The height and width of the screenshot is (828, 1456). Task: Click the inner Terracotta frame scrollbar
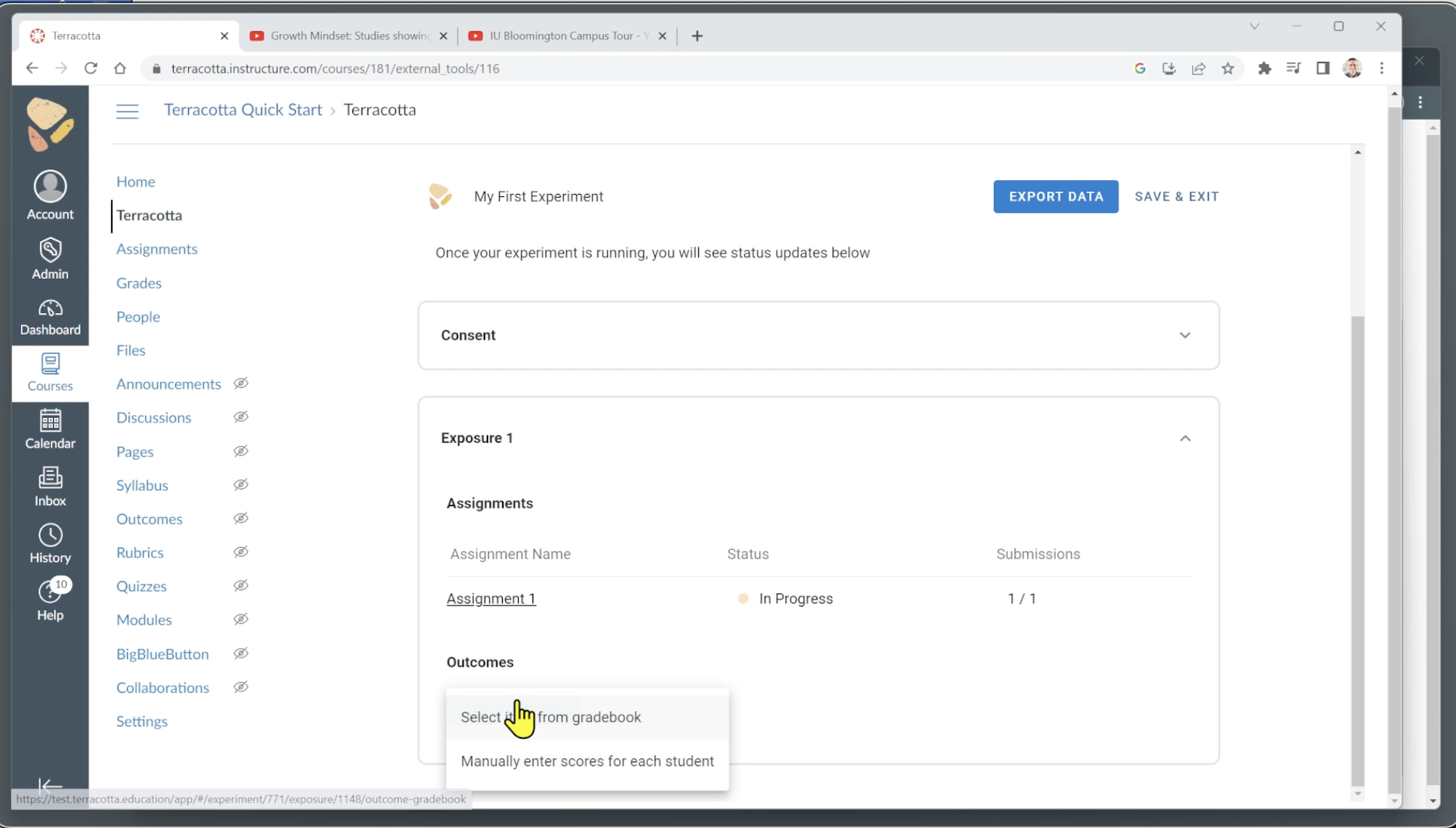pyautogui.click(x=1357, y=552)
